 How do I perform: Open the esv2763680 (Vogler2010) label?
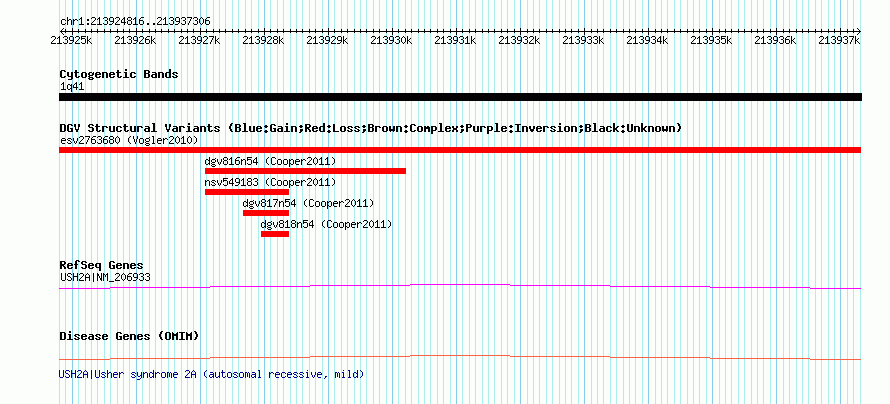(129, 140)
